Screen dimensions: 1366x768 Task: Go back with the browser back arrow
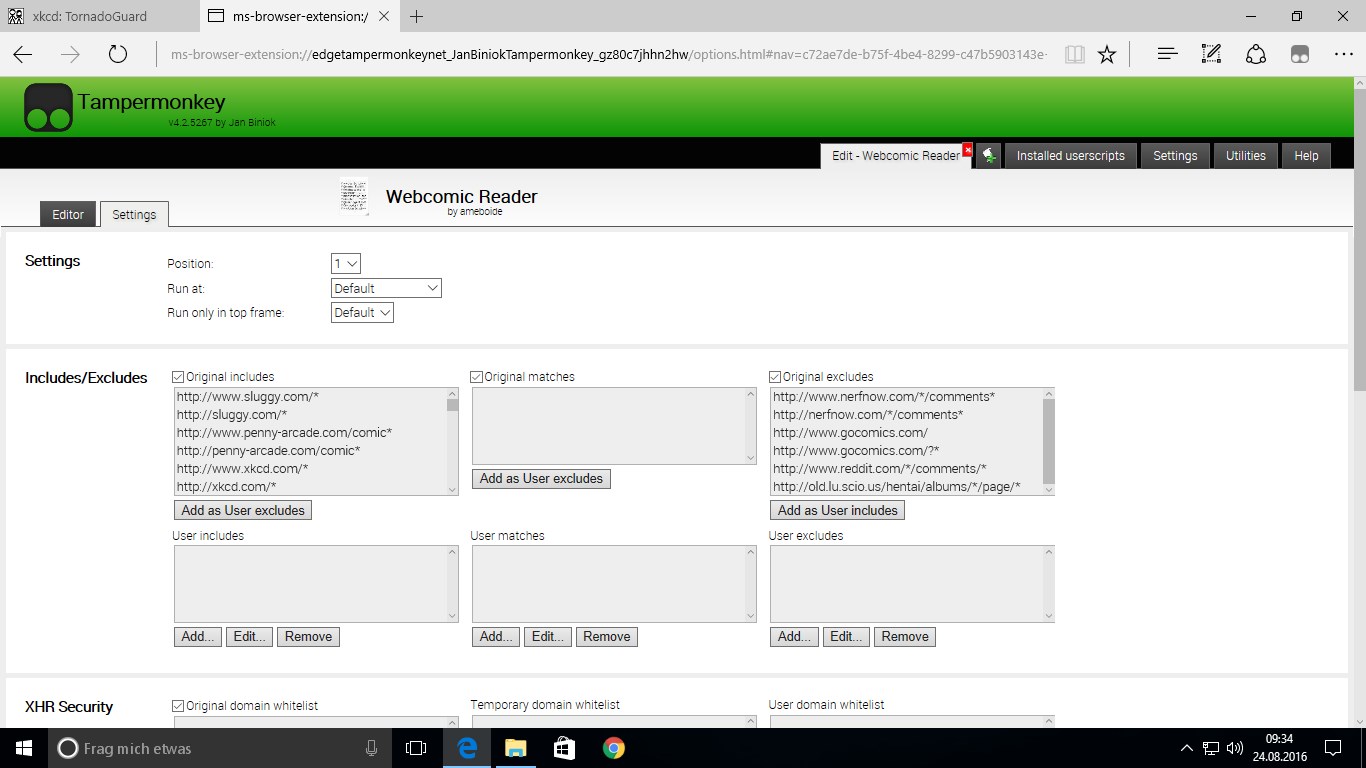[x=23, y=54]
